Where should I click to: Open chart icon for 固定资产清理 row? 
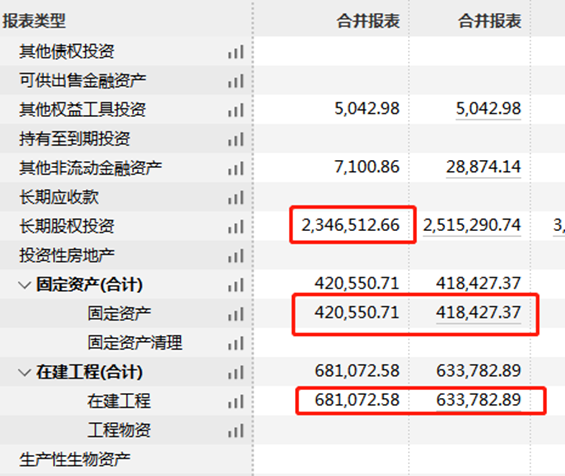[236, 343]
